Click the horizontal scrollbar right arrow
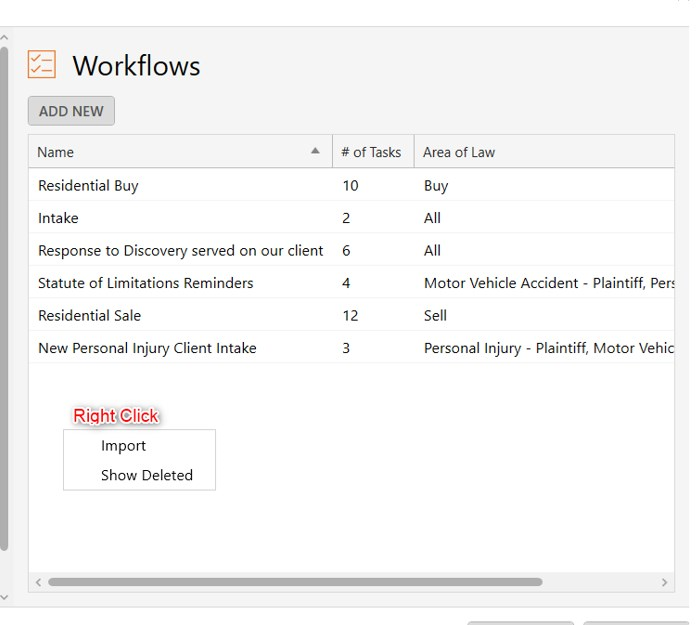The width and height of the screenshot is (696, 625). 664,582
